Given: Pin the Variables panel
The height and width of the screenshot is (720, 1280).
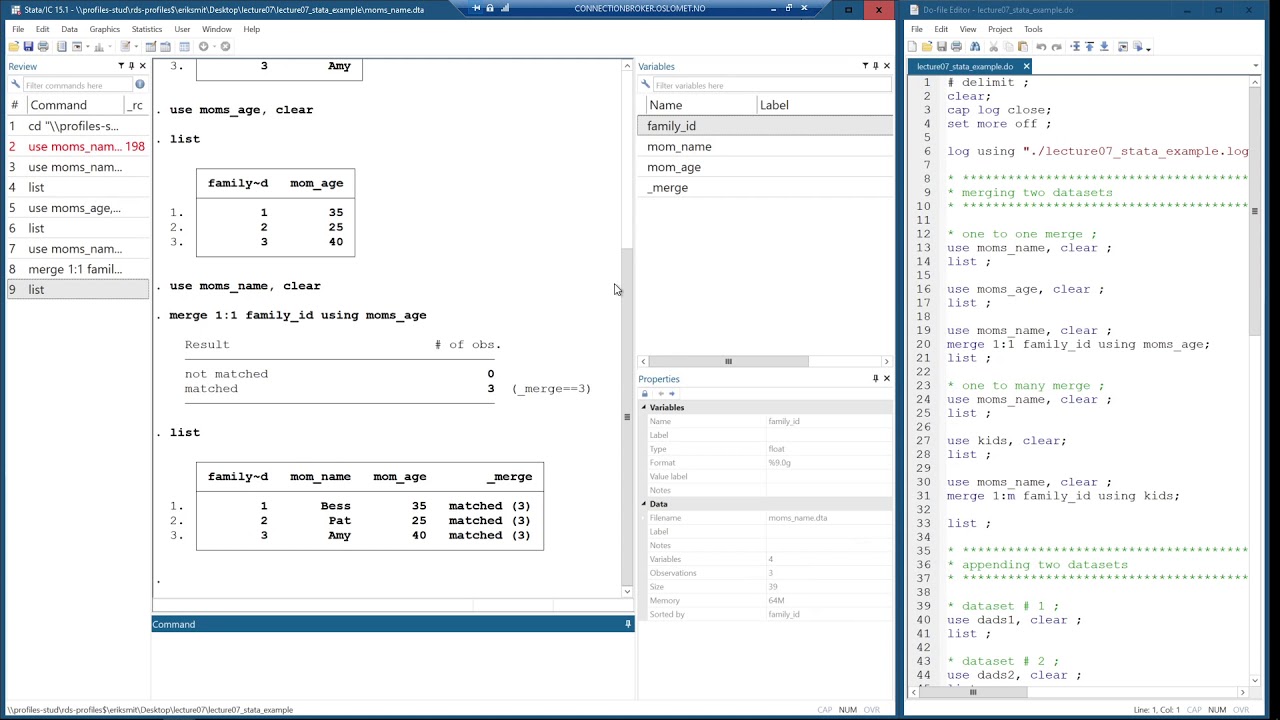Looking at the screenshot, I should click(875, 66).
